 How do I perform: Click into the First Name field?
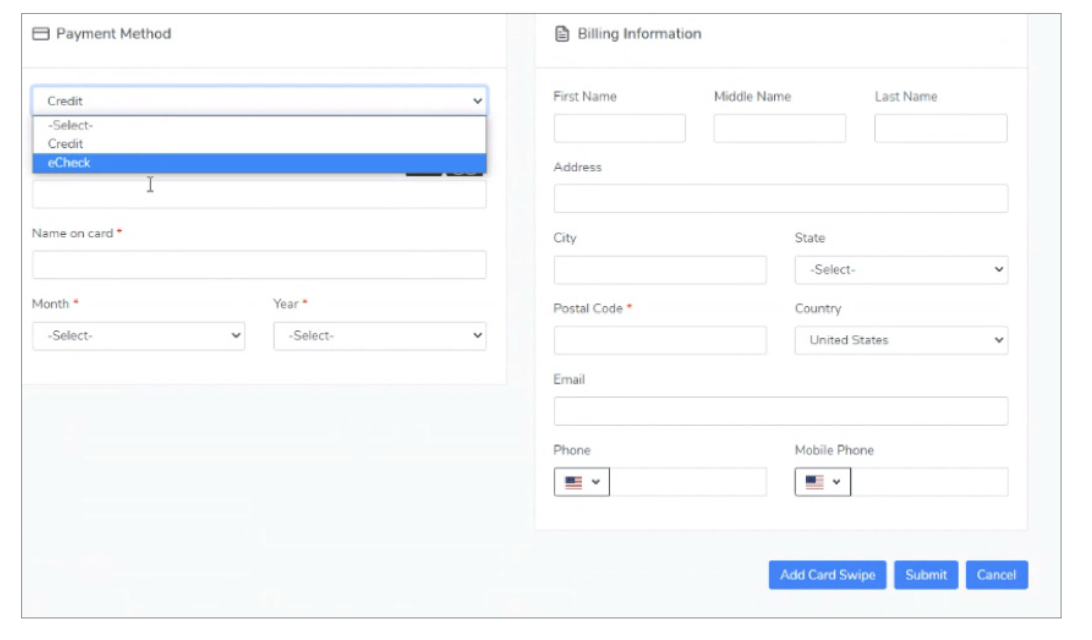point(619,128)
